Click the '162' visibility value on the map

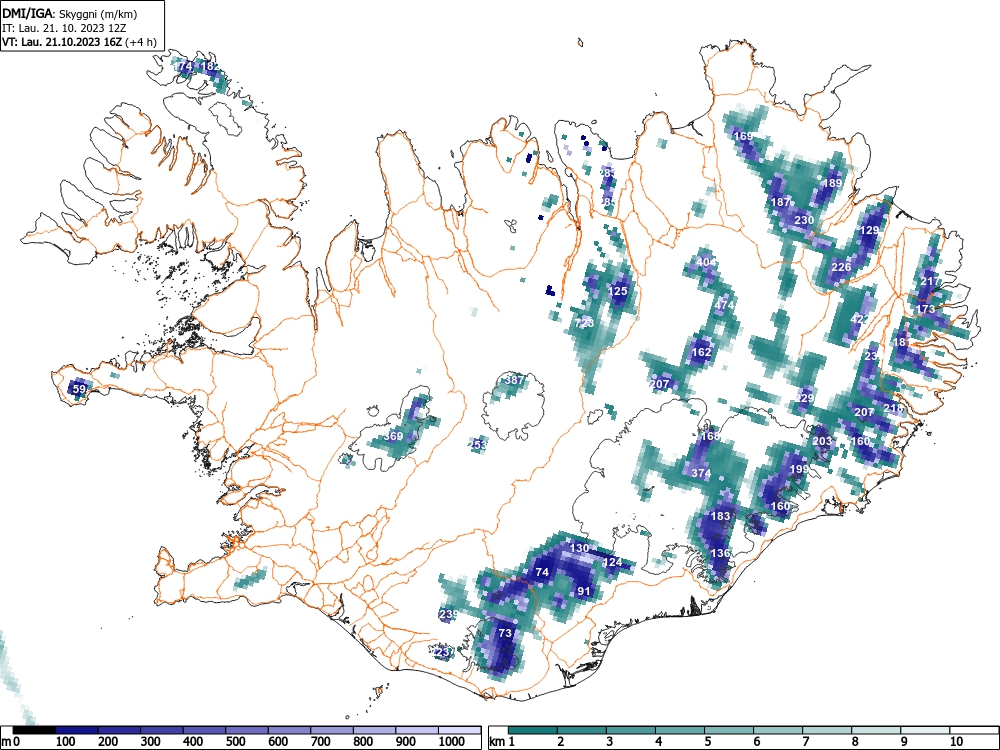point(701,352)
